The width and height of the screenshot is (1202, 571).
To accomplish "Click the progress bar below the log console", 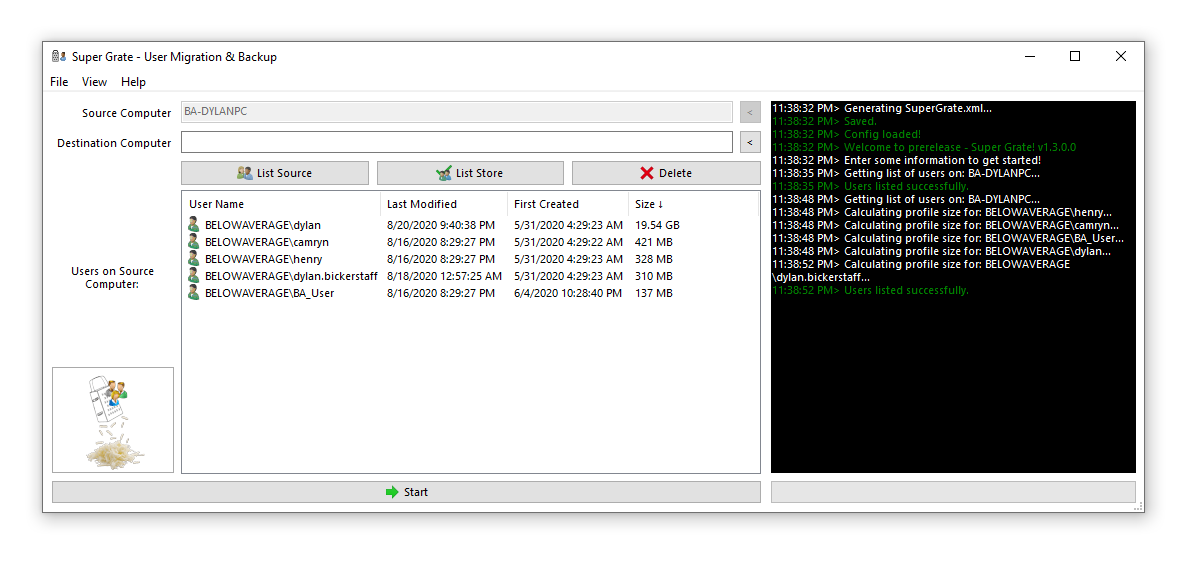I will click(x=953, y=492).
